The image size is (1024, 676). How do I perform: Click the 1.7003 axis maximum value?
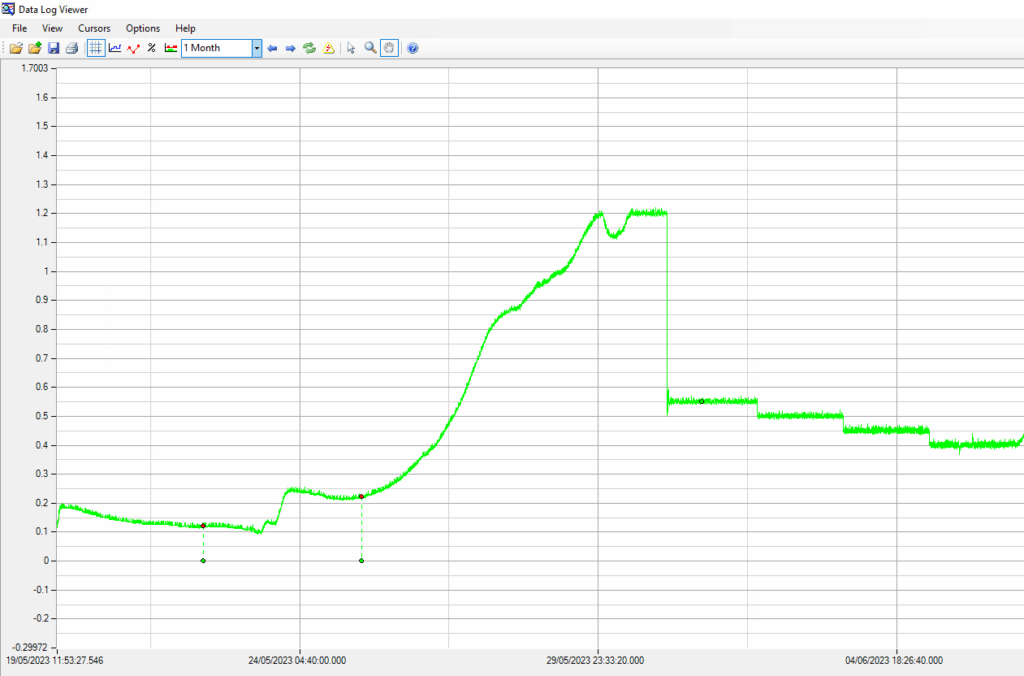click(35, 69)
